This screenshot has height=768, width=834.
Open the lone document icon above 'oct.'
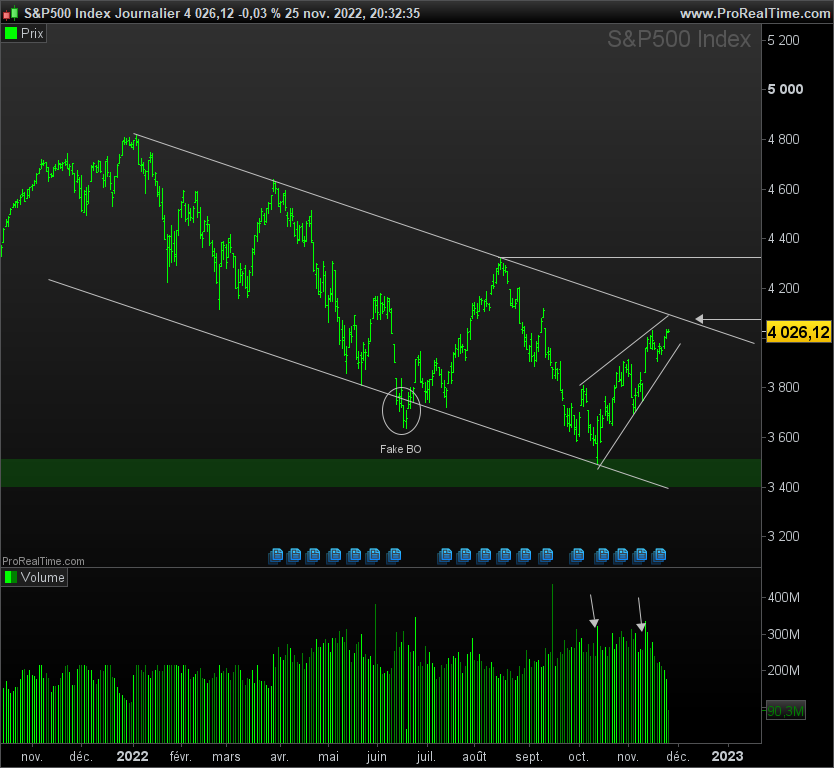click(577, 556)
